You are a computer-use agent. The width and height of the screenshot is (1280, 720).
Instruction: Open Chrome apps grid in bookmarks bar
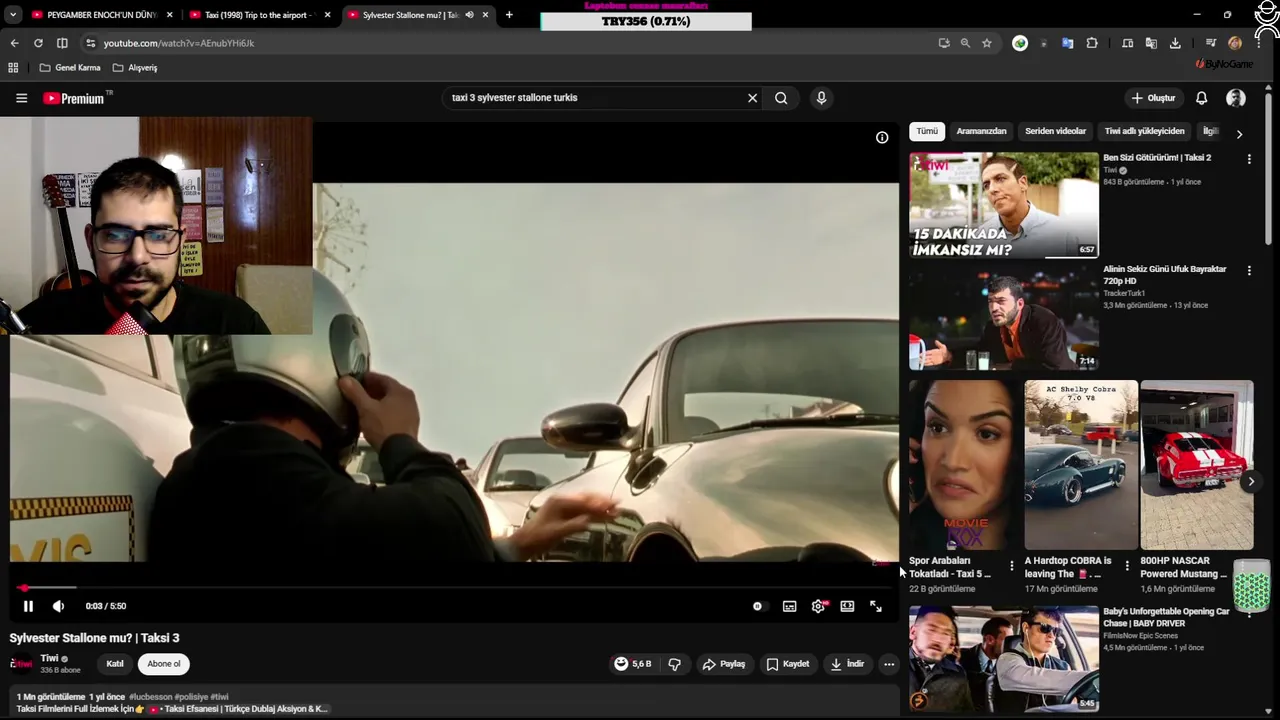(13, 68)
